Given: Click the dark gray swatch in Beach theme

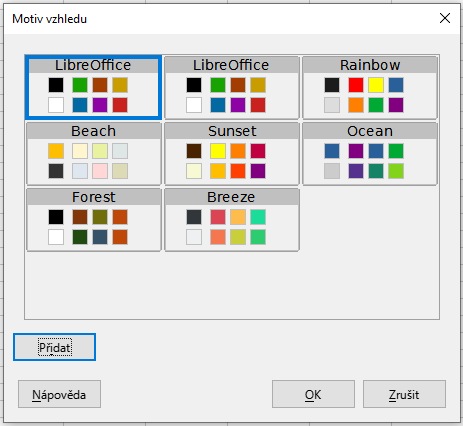Looking at the screenshot, I should pos(56,171).
